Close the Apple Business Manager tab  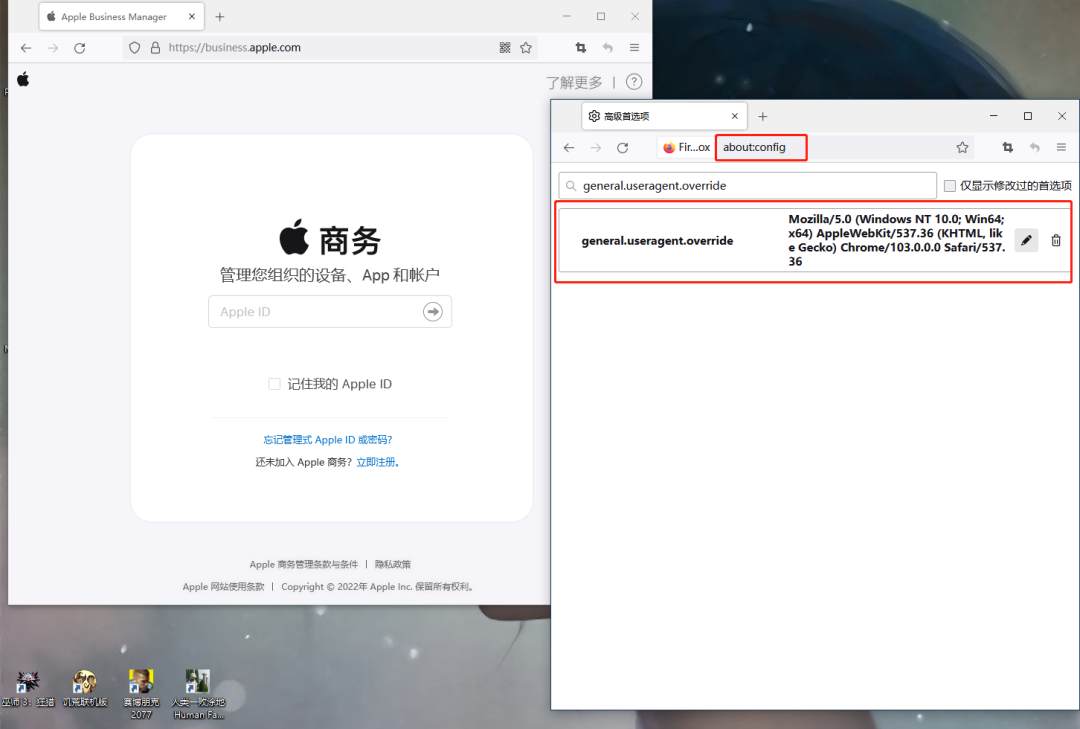pyautogui.click(x=191, y=17)
